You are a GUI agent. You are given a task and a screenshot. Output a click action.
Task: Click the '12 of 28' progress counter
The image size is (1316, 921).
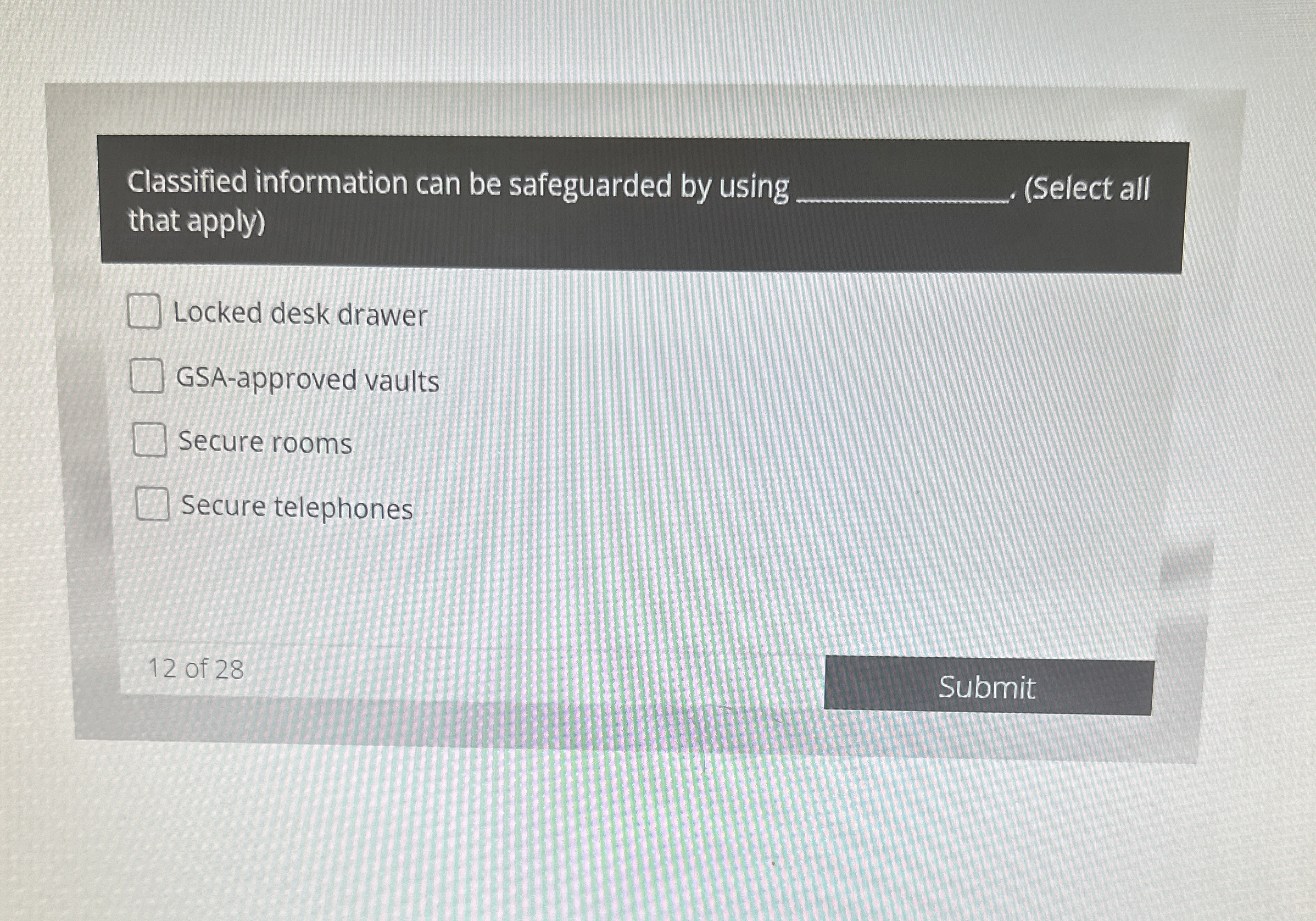pos(196,669)
